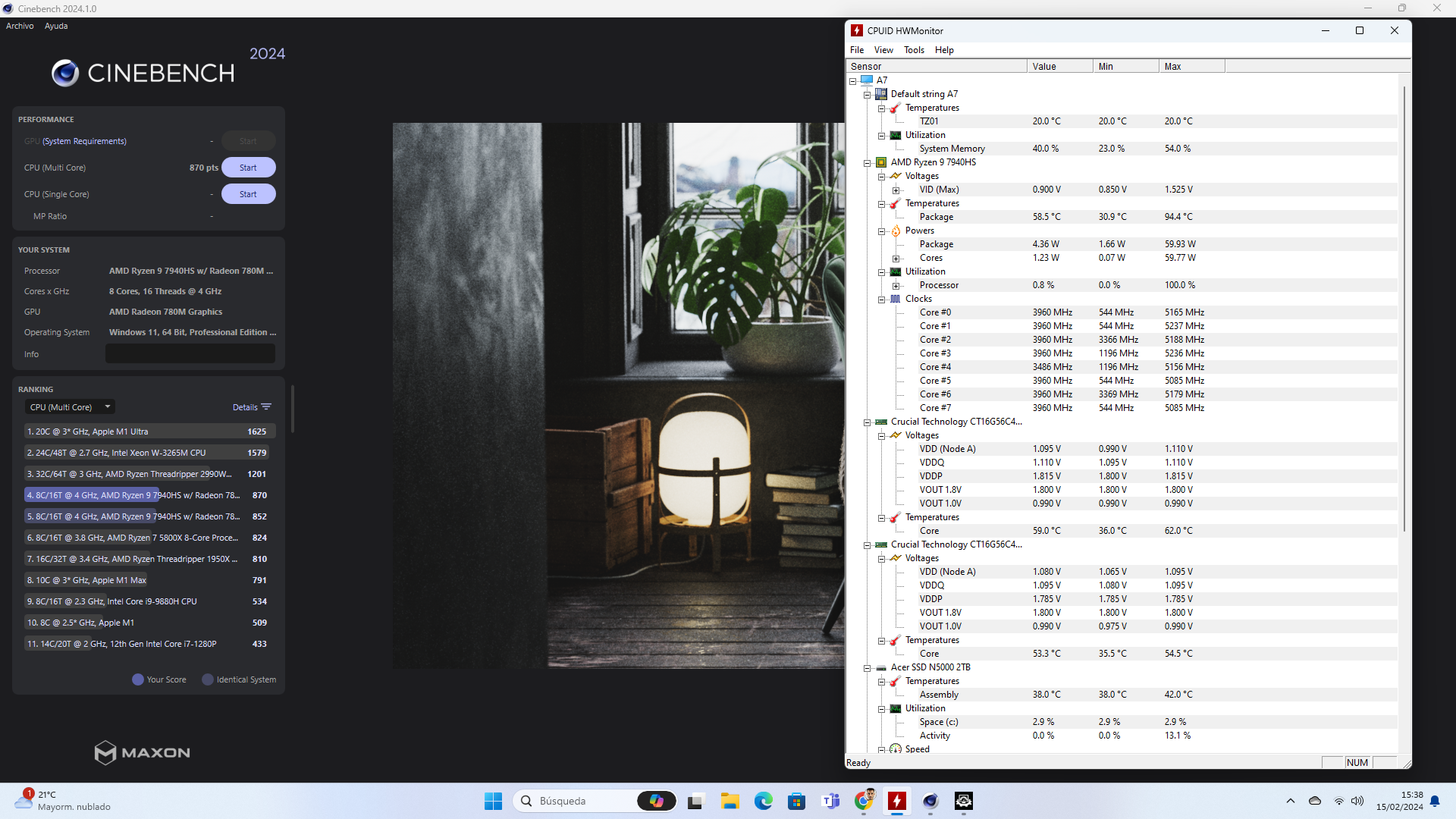Screen dimensions: 1456x819
Task: Click the Default string A7 motherboard icon
Action: (881, 94)
